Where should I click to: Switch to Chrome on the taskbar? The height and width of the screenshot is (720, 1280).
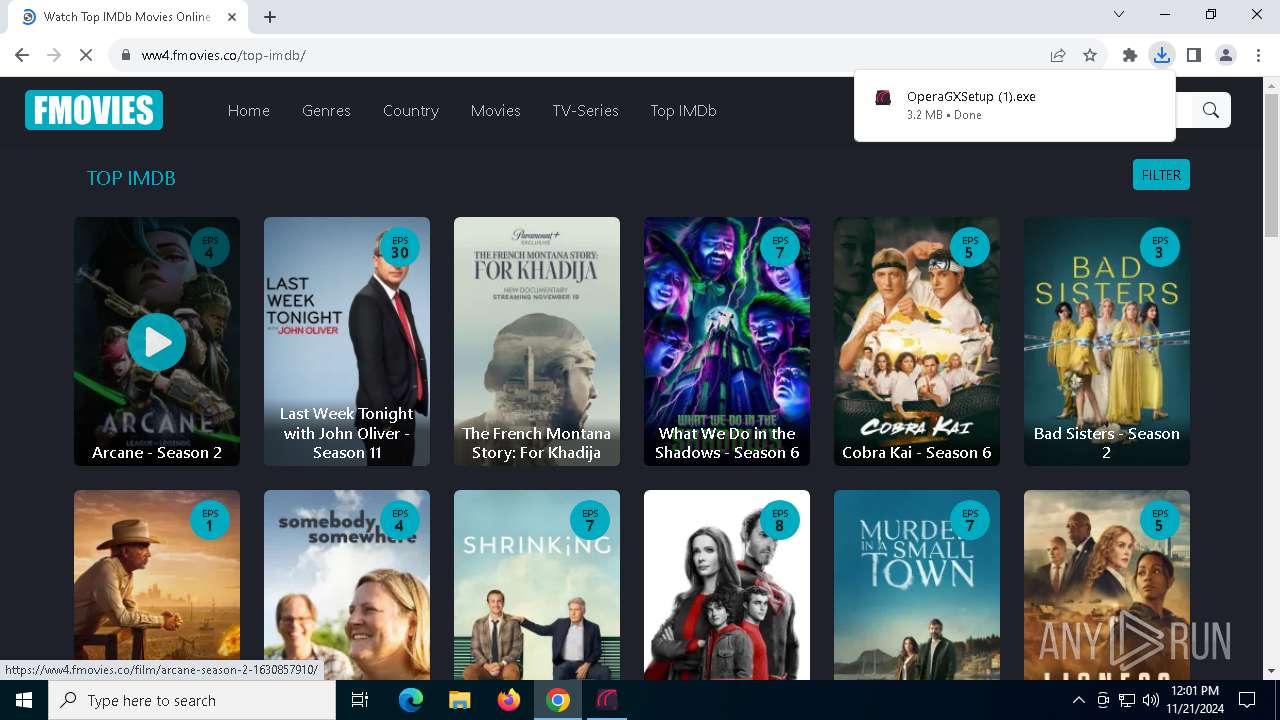point(558,700)
